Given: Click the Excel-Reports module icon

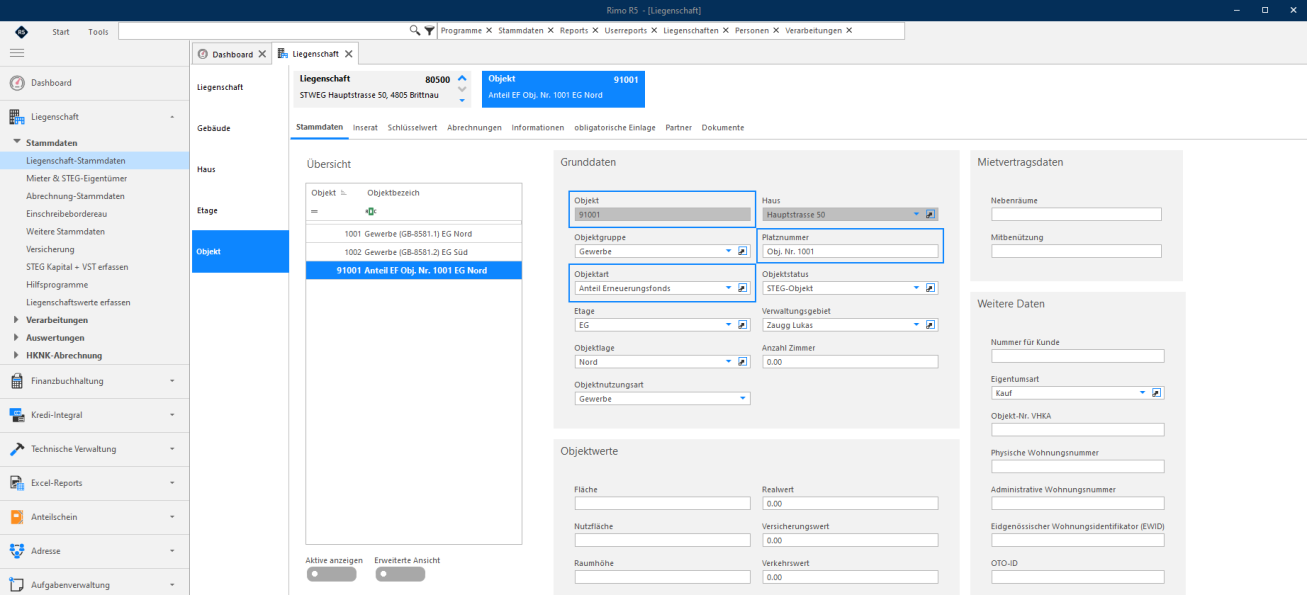Looking at the screenshot, I should pos(17,483).
